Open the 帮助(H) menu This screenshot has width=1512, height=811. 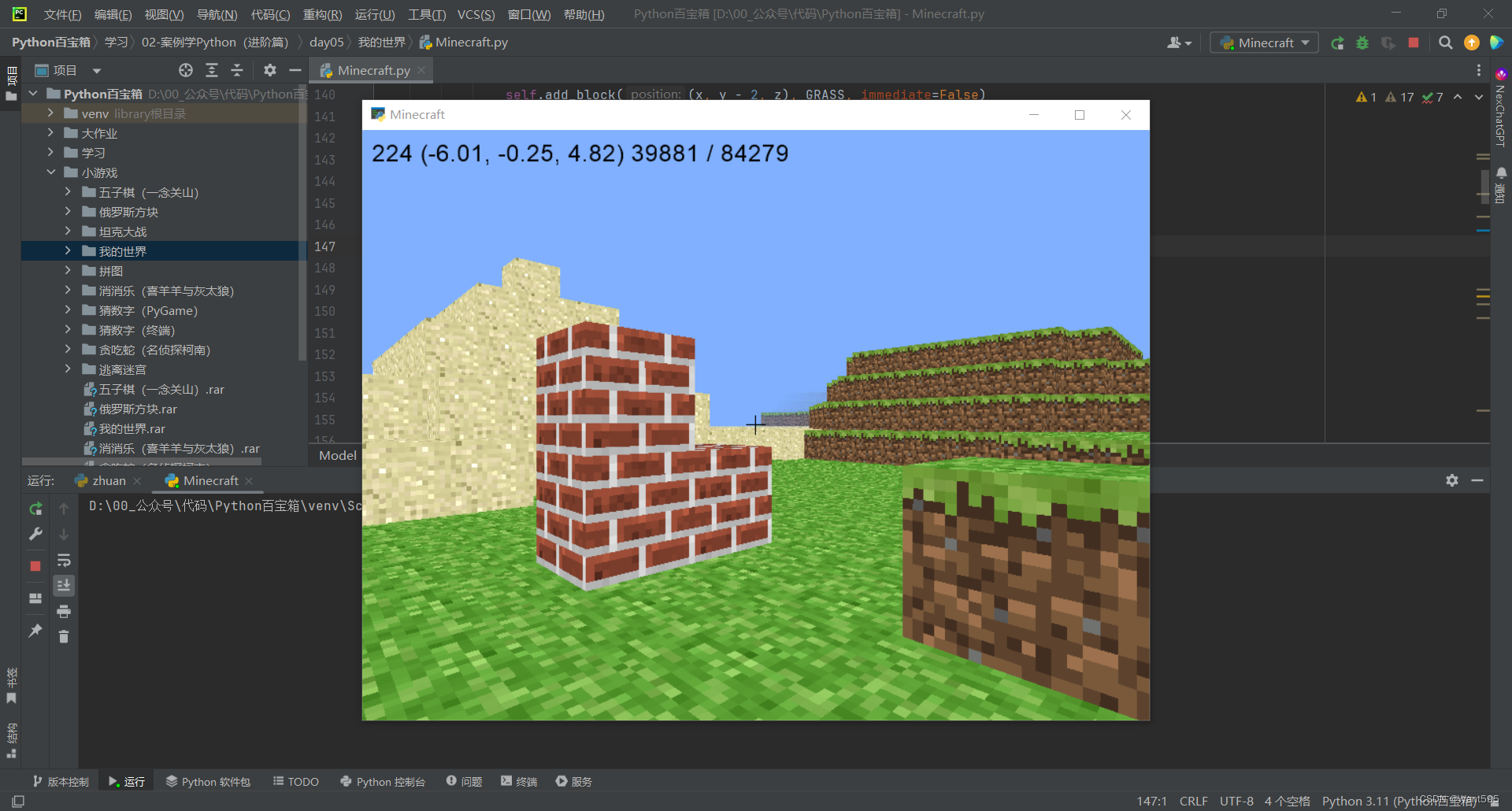[x=584, y=14]
